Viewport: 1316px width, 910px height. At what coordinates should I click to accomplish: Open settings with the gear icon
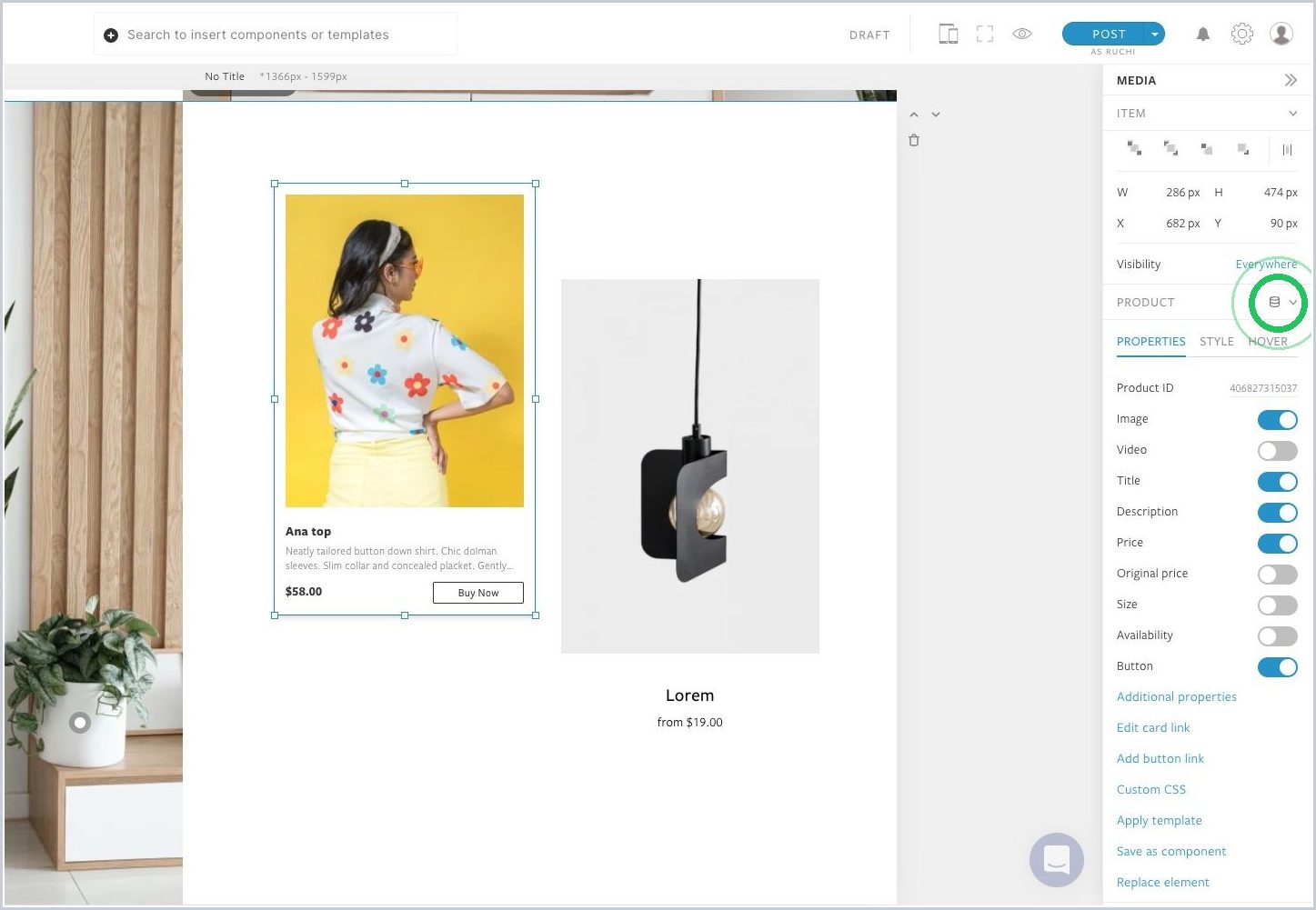click(1241, 35)
